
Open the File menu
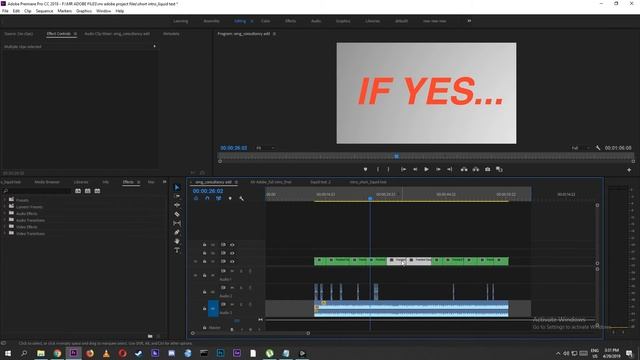pyautogui.click(x=5, y=11)
